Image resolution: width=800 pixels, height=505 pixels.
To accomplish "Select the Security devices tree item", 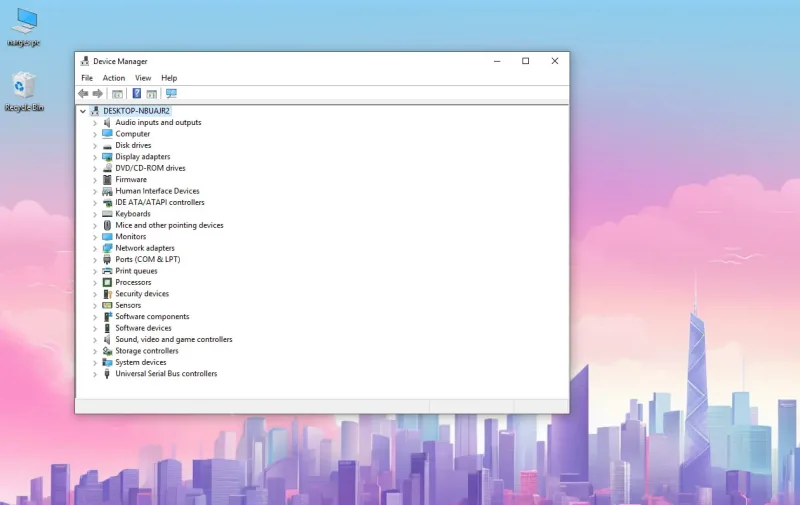I will coord(142,293).
